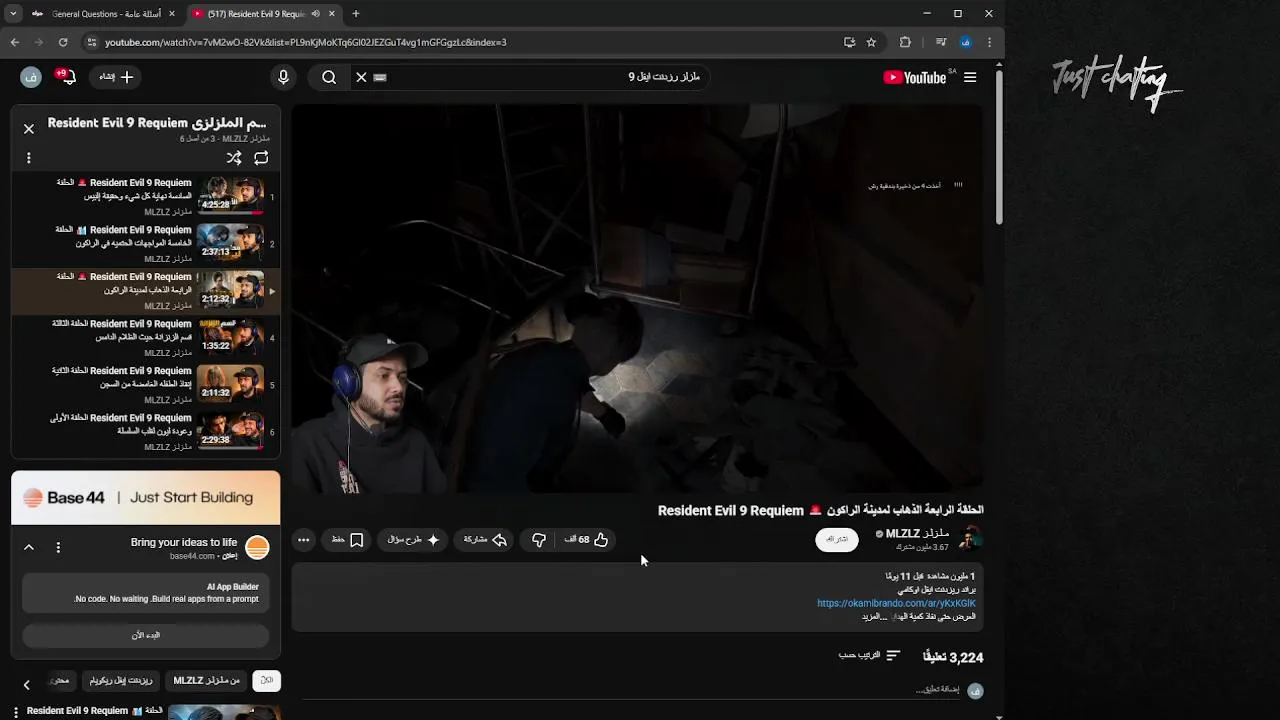Click the video player area
Screen dimensions: 1280x720
tap(638, 299)
